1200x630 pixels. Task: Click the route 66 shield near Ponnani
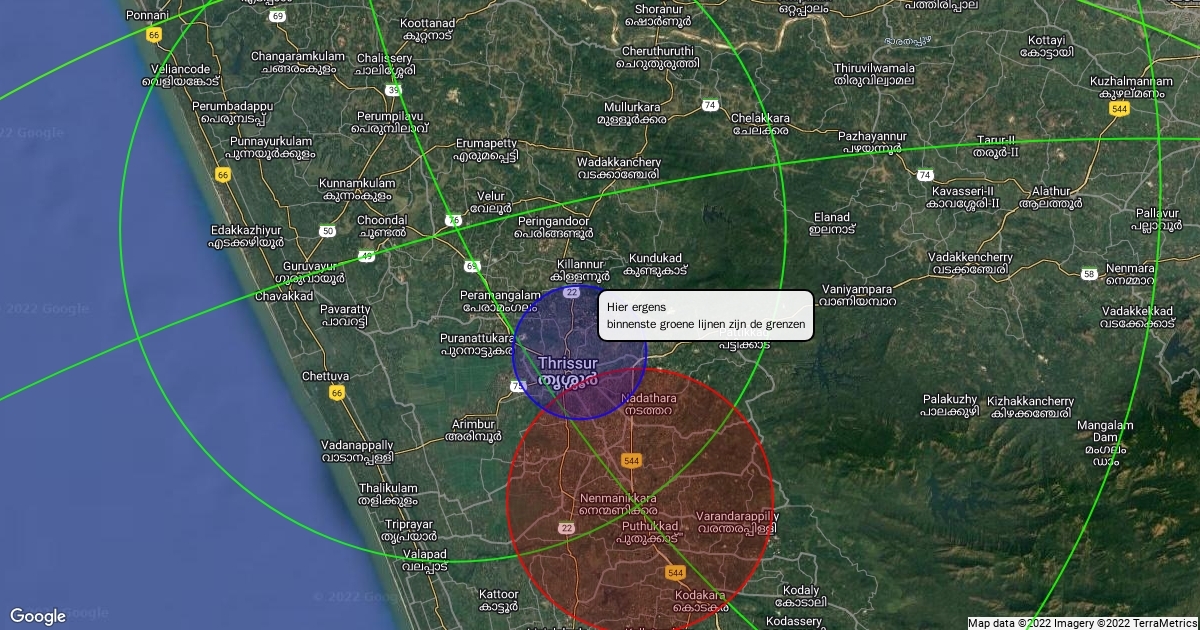[x=153, y=34]
